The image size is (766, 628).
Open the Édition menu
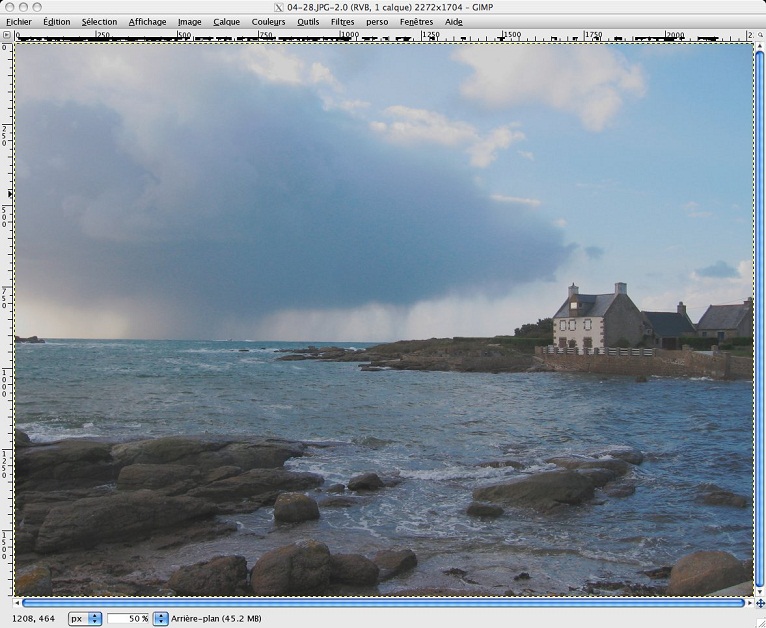(x=56, y=21)
